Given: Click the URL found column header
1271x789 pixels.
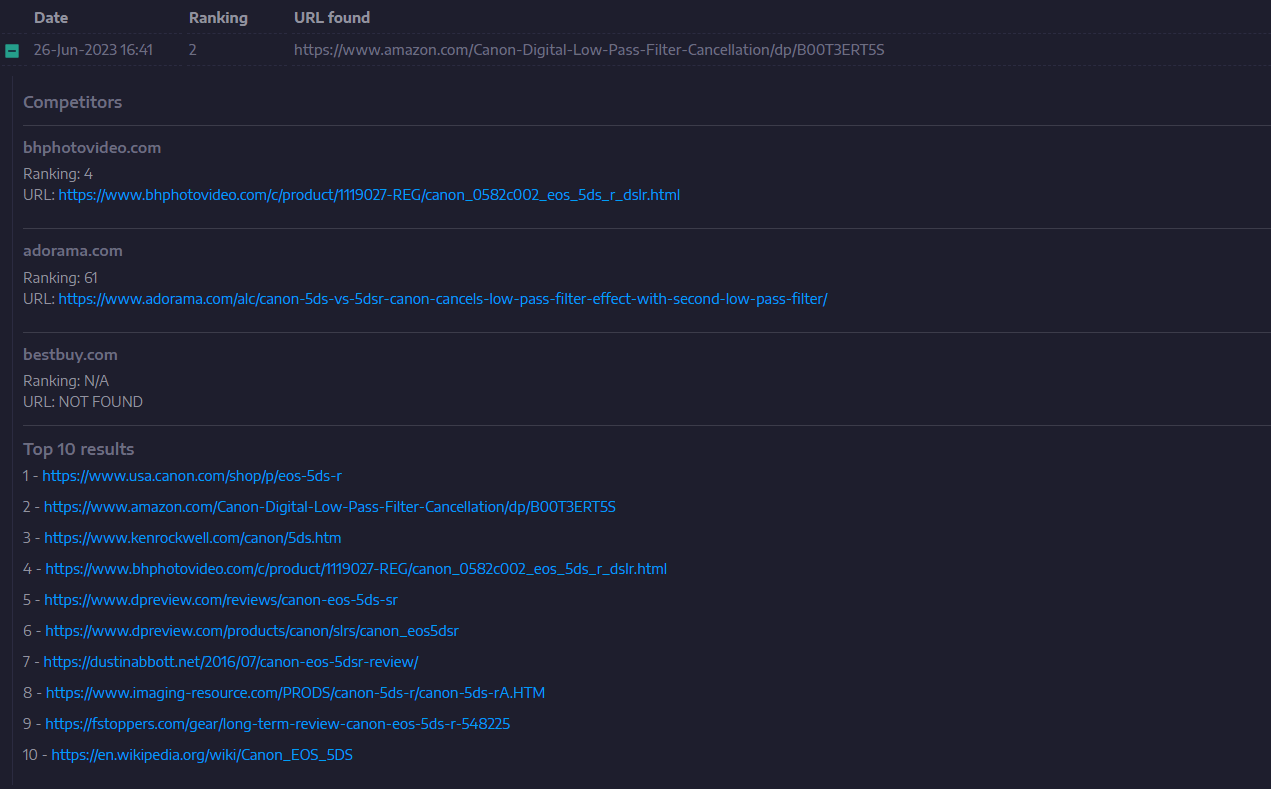Looking at the screenshot, I should (332, 18).
